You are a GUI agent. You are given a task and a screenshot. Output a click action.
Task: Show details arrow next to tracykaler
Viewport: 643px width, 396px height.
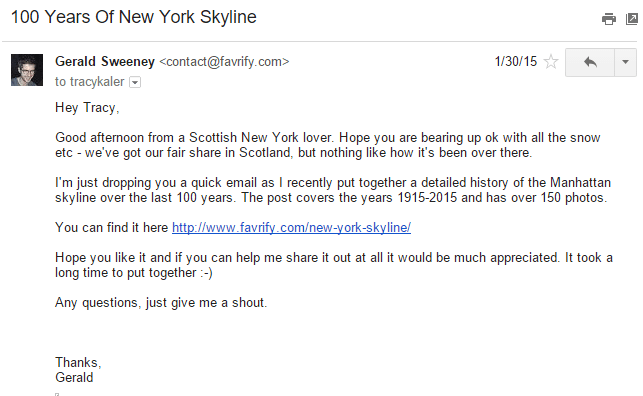[x=135, y=82]
